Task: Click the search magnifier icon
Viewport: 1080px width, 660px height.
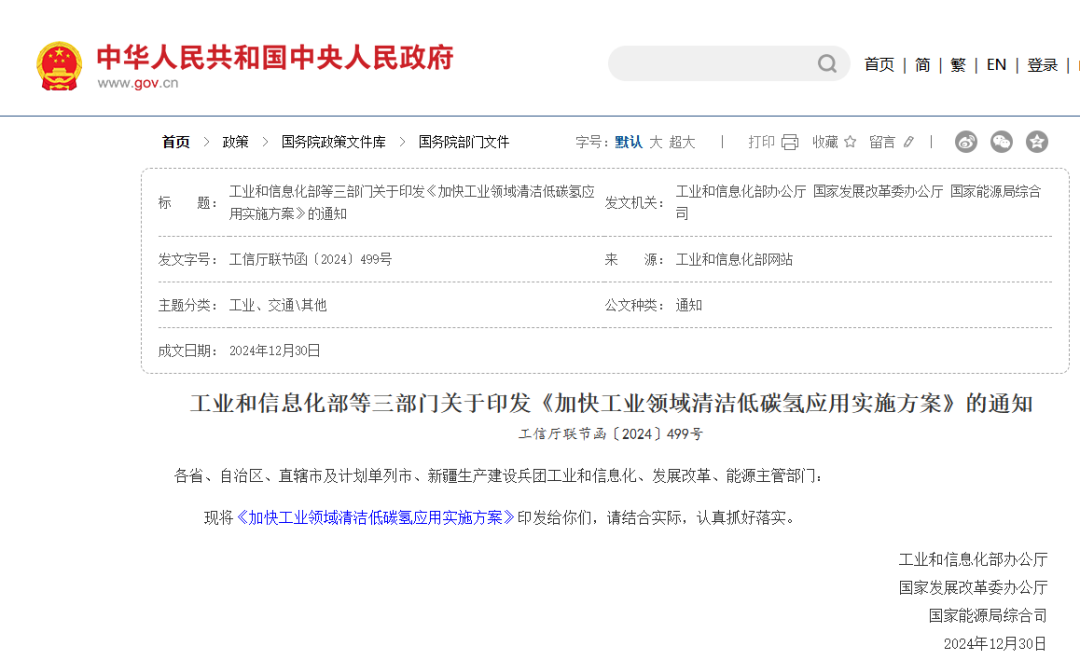Action: pos(827,64)
